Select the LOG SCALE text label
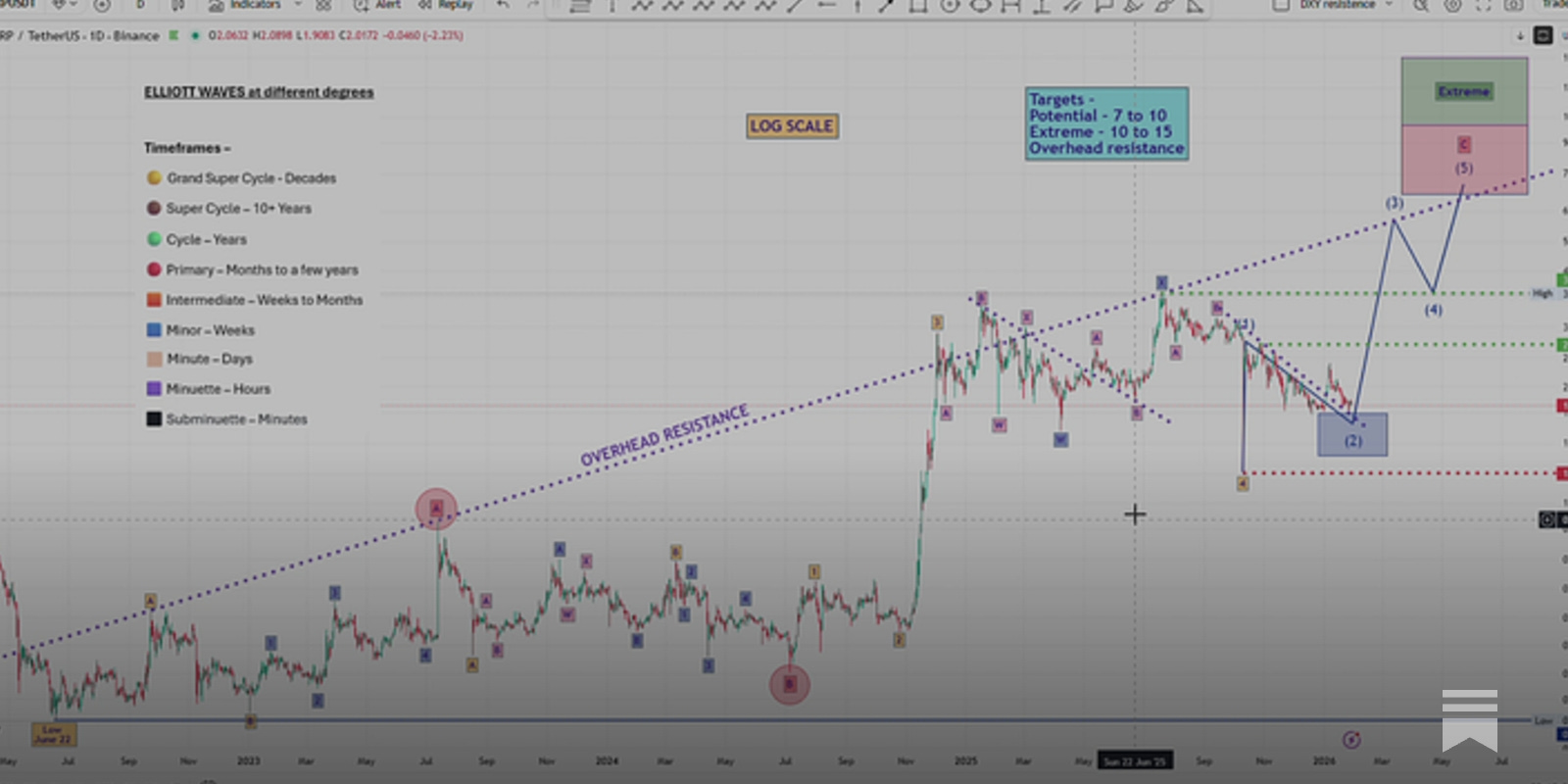 (x=792, y=126)
